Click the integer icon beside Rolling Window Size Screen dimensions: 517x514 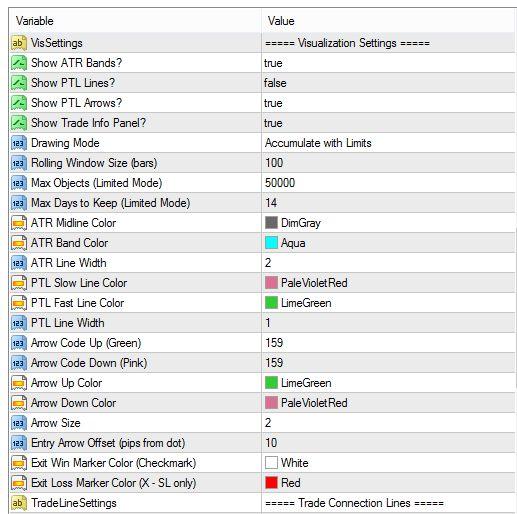(x=19, y=163)
